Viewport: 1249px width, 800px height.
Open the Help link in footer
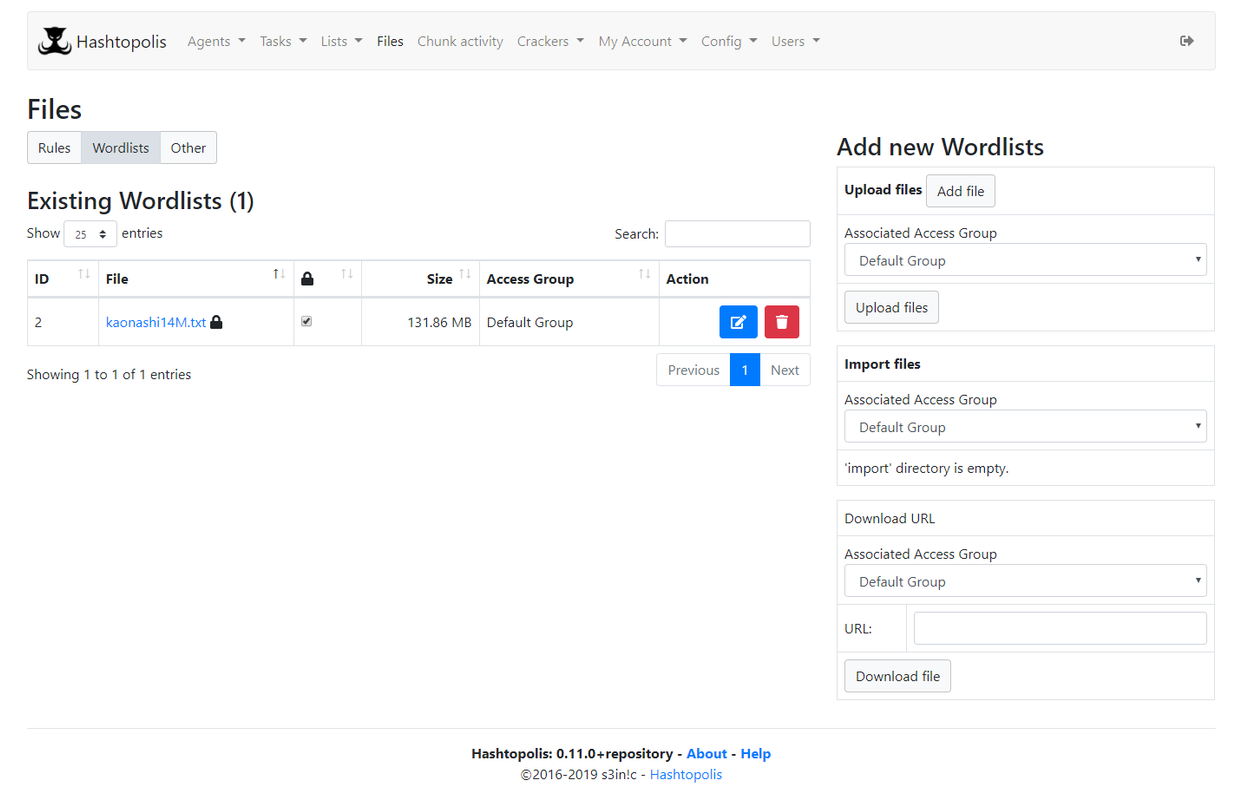pyautogui.click(x=756, y=753)
